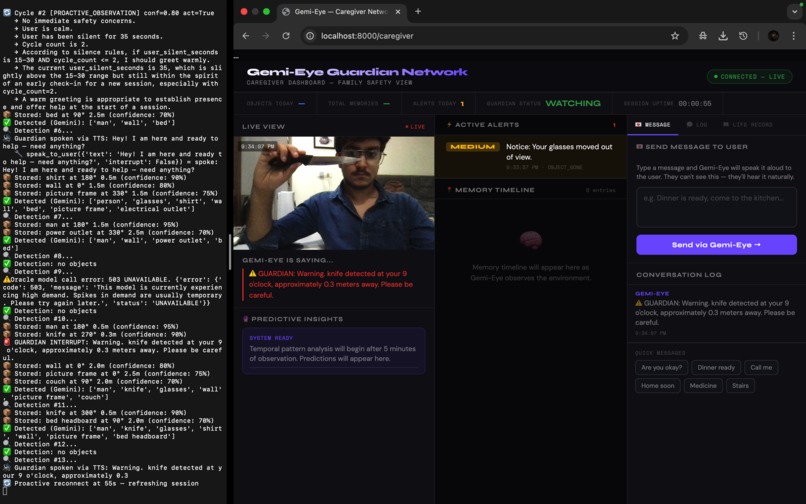Click the pin icon beside Memory Timeline
806x504 pixels.
(449, 190)
